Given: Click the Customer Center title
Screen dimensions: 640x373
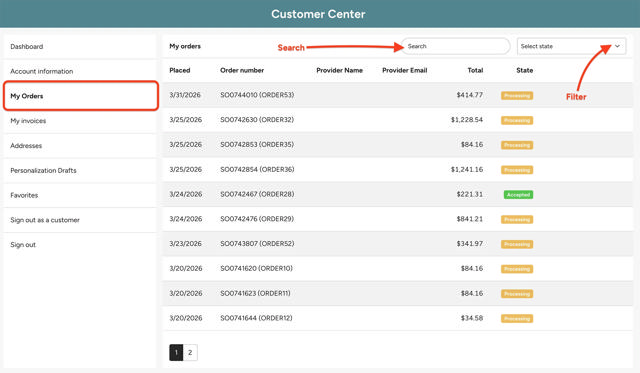Looking at the screenshot, I should tap(318, 14).
